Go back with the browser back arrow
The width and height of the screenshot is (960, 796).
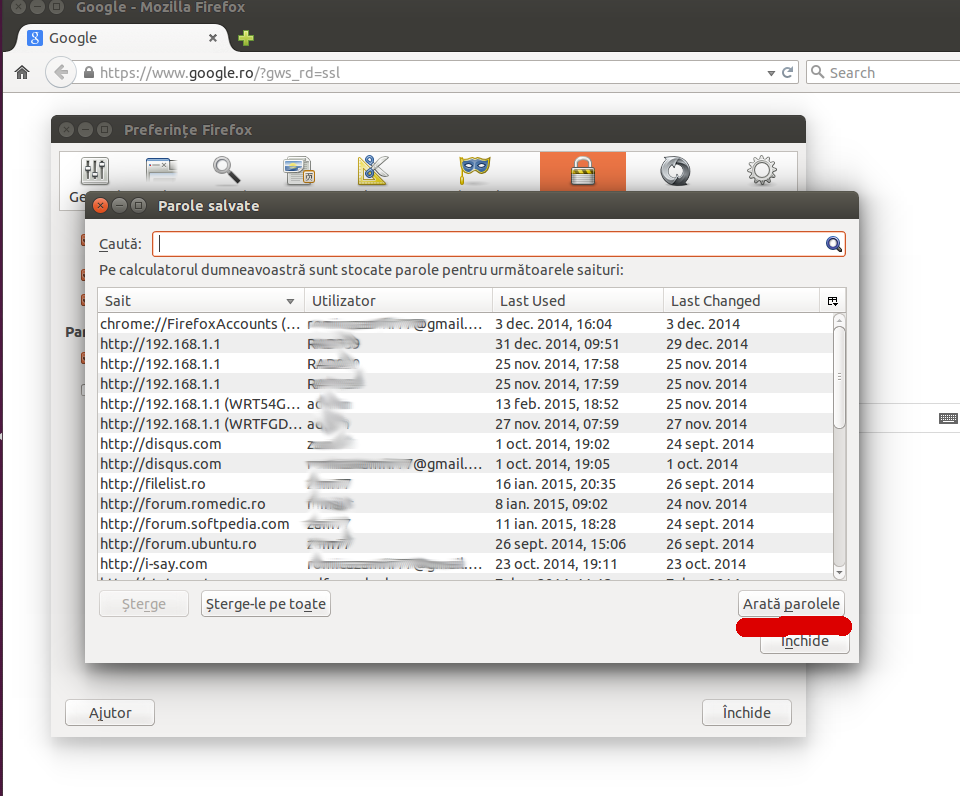61,73
